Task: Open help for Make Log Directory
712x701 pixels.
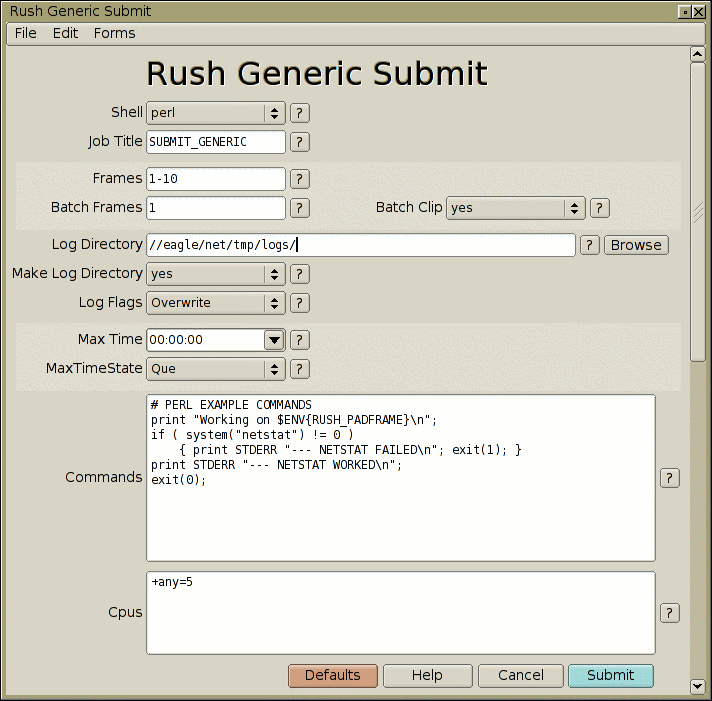Action: coord(300,274)
